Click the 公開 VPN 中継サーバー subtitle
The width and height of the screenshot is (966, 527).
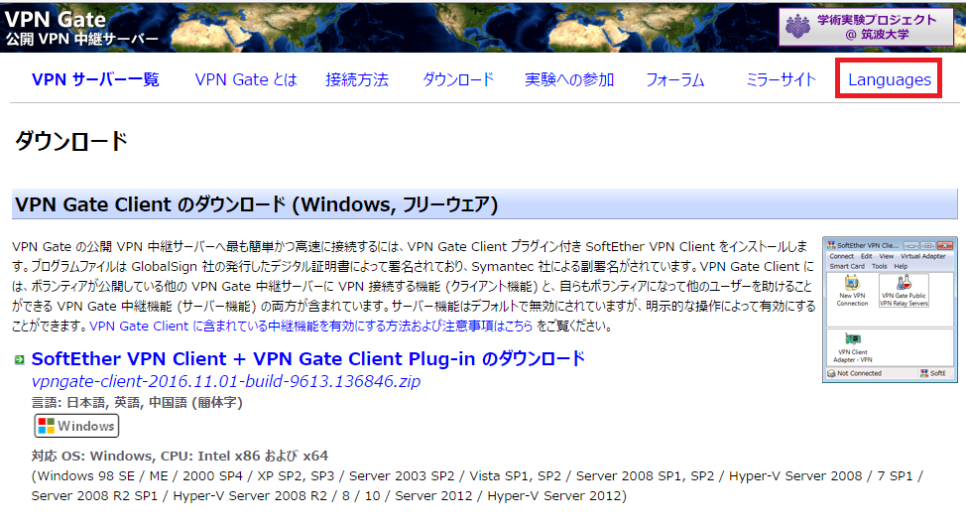tap(82, 39)
